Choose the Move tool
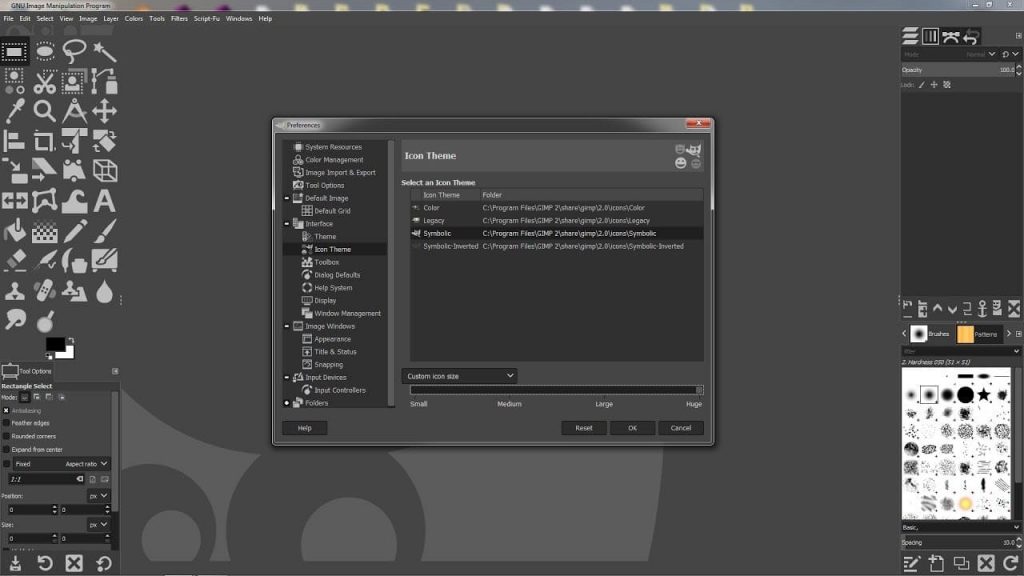Viewport: 1024px width, 576px height. pos(104,112)
